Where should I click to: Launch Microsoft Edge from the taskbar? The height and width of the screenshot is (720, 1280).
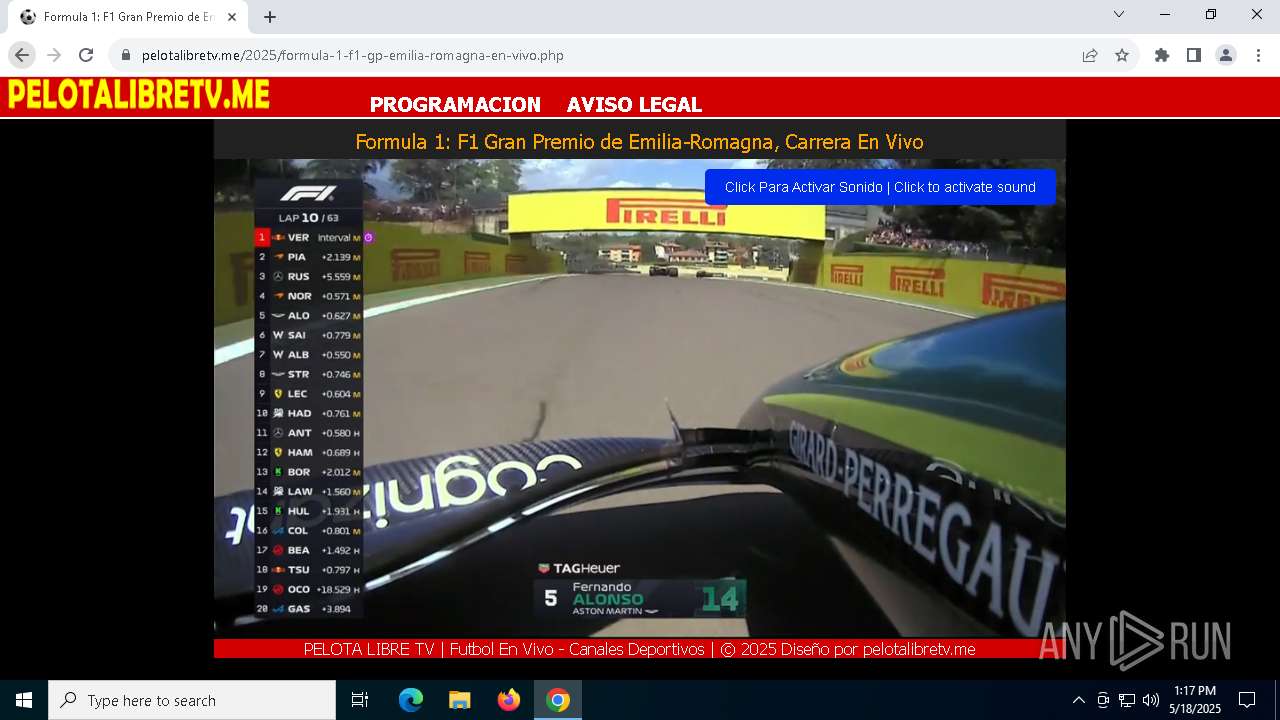click(x=411, y=700)
